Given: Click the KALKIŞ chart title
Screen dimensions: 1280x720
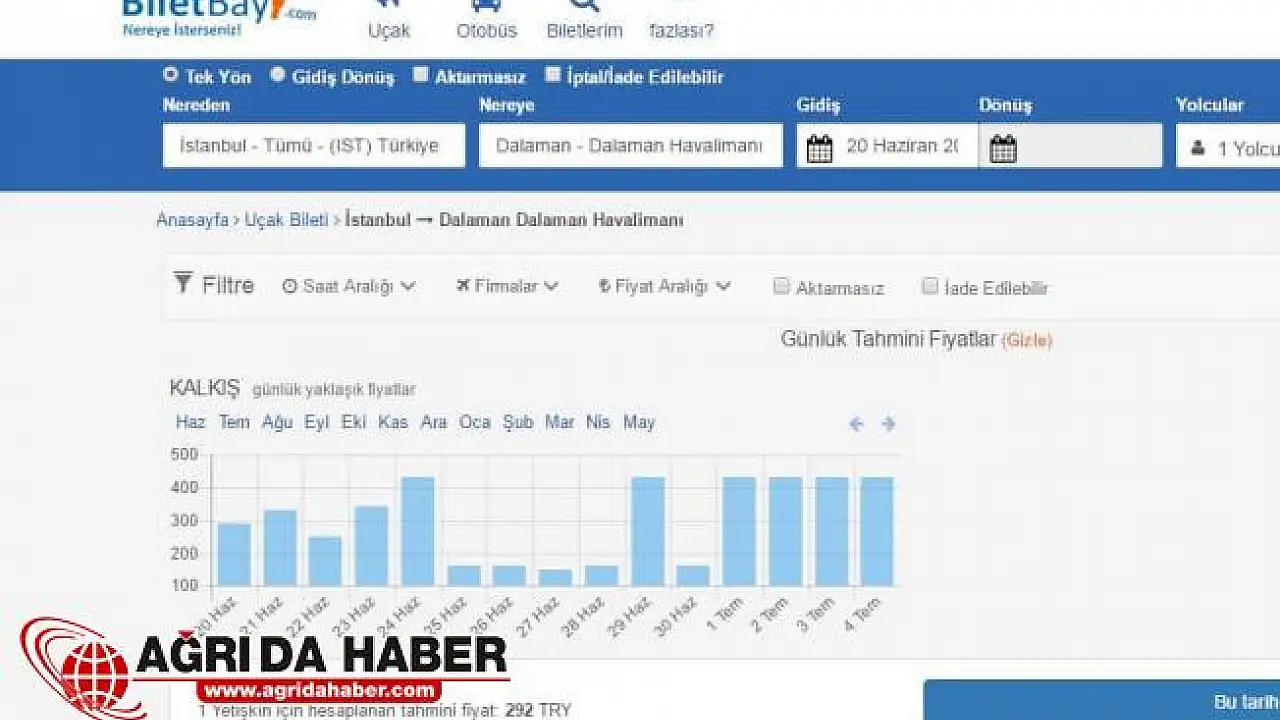Looking at the screenshot, I should tap(205, 387).
